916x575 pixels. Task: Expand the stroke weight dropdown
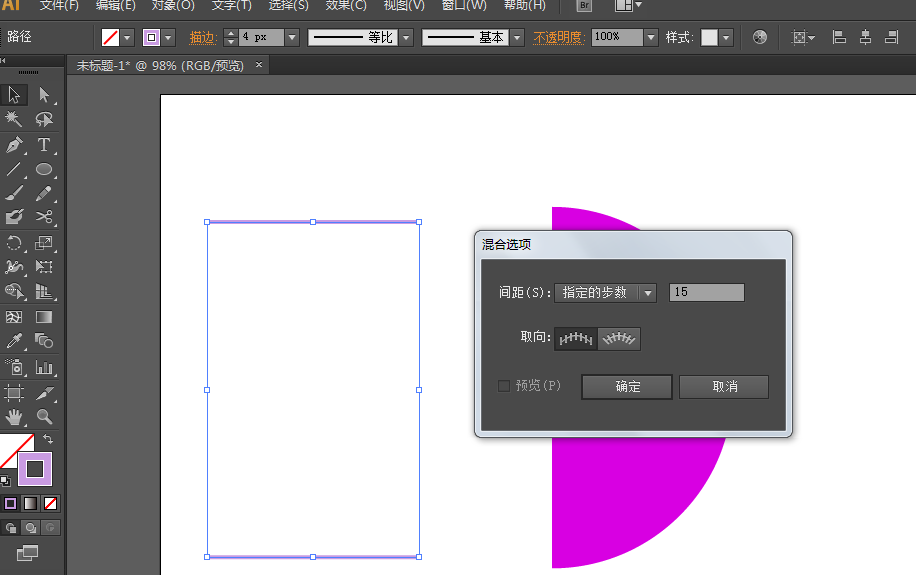[x=292, y=37]
